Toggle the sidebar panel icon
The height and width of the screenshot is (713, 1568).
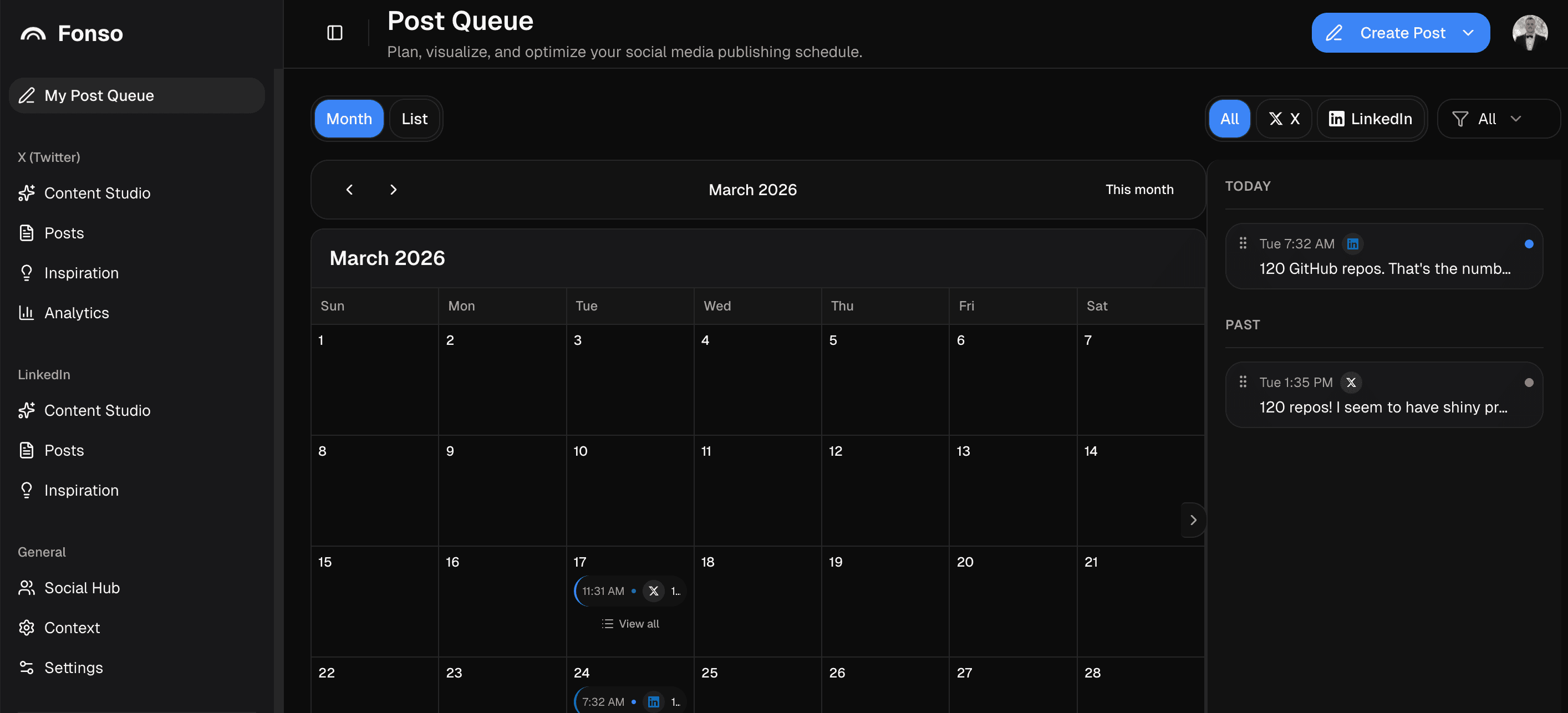[x=335, y=33]
